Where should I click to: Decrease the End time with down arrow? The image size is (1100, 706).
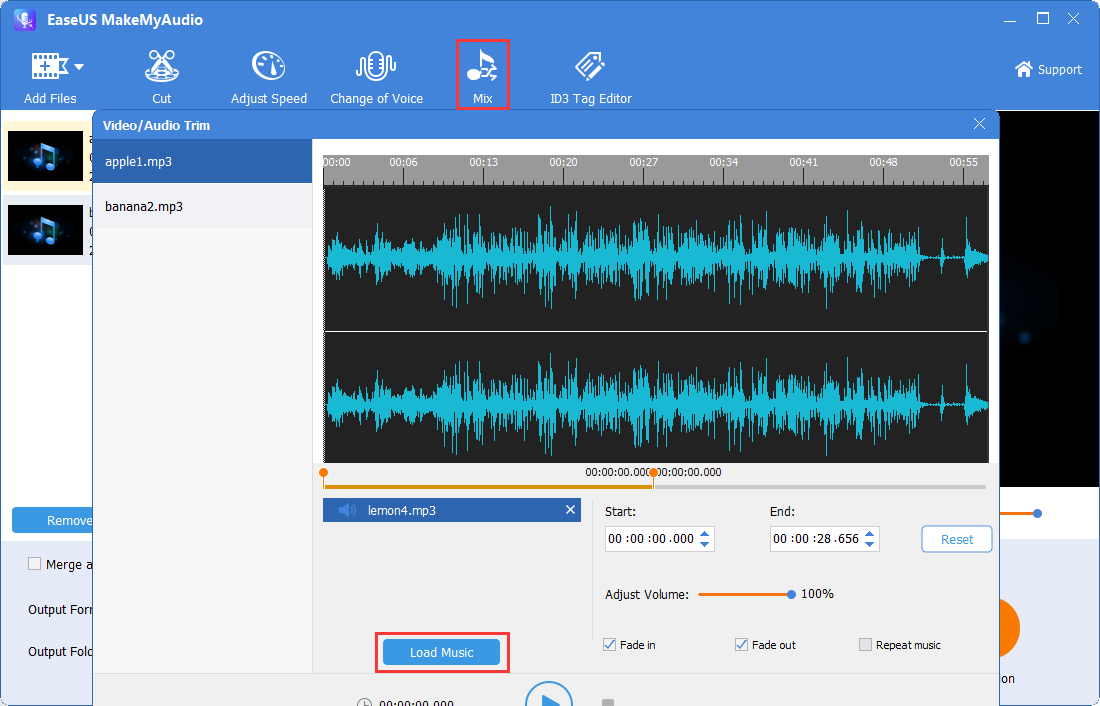pyautogui.click(x=870, y=545)
